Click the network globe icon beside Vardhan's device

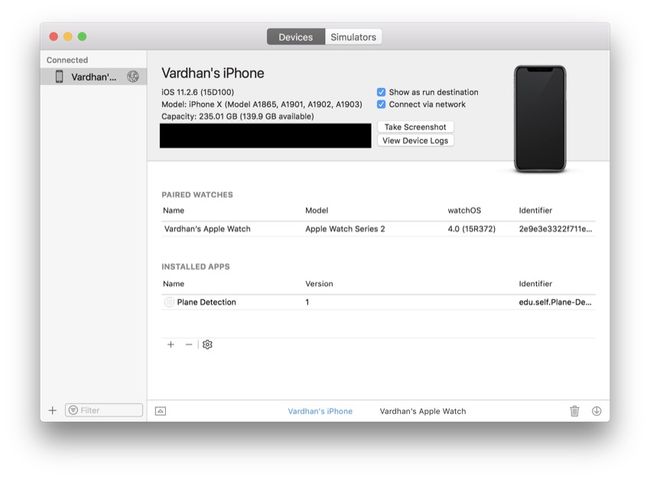point(133,76)
